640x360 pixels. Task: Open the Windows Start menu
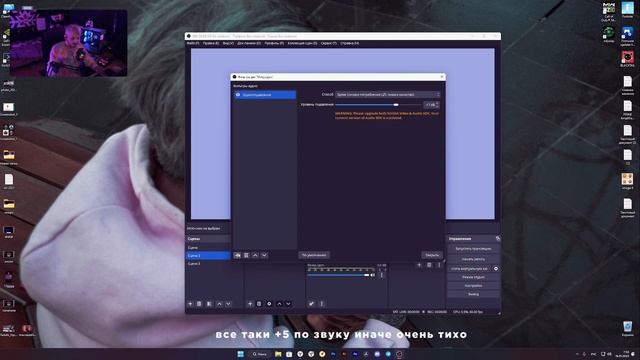tap(240, 354)
